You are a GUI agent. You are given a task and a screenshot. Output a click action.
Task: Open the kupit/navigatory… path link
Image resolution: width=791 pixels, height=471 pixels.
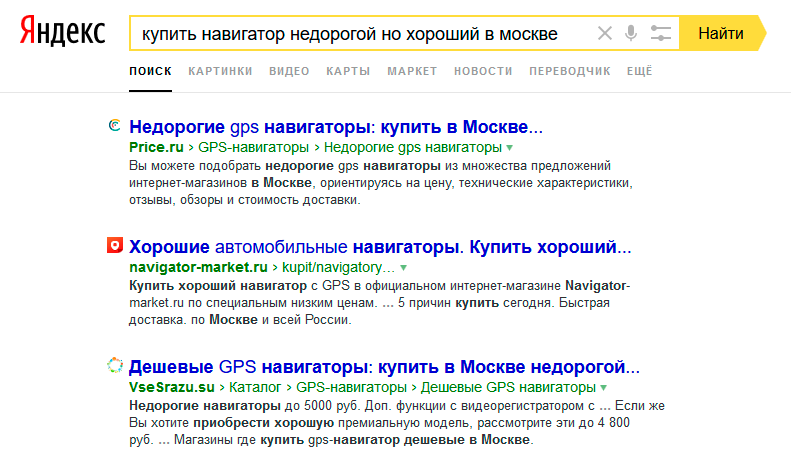pyautogui.click(x=338, y=267)
